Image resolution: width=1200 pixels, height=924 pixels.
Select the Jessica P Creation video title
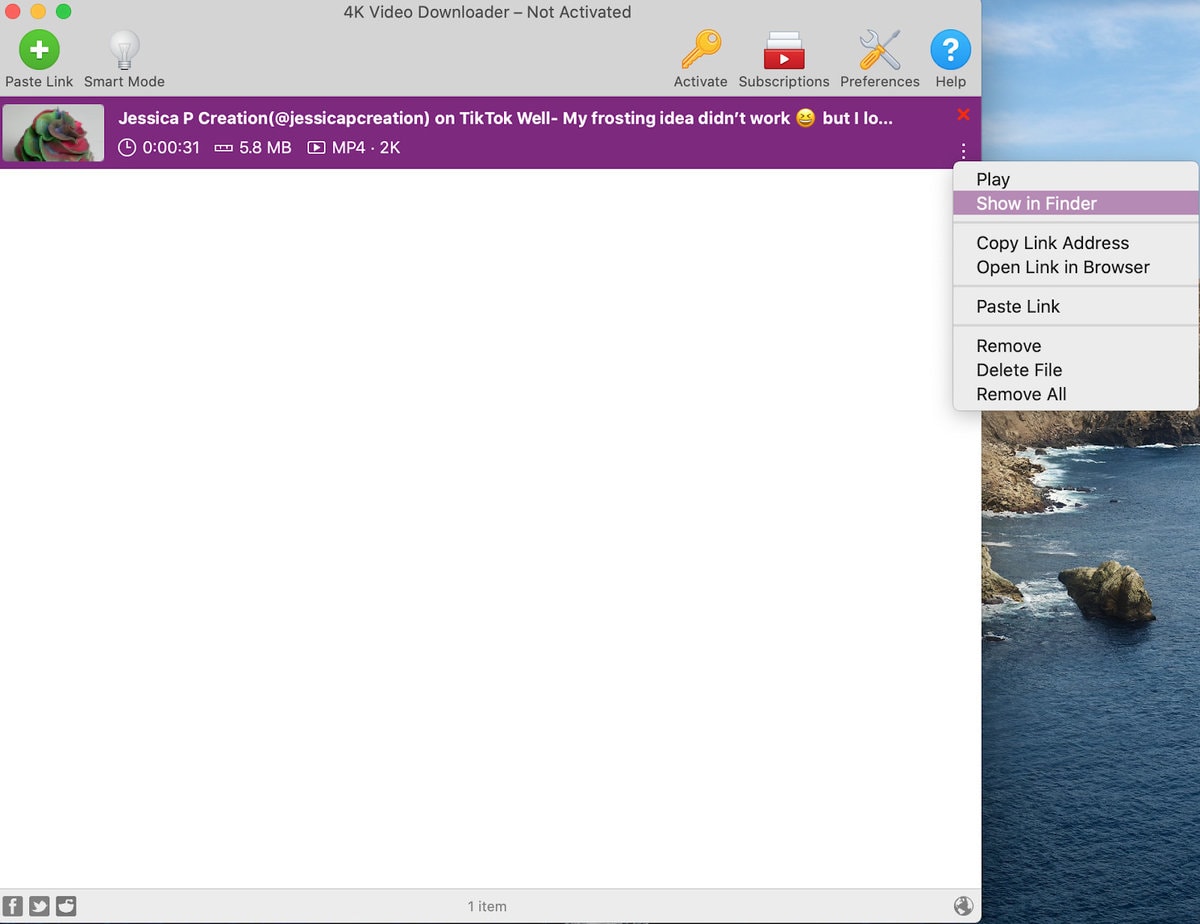coord(505,118)
